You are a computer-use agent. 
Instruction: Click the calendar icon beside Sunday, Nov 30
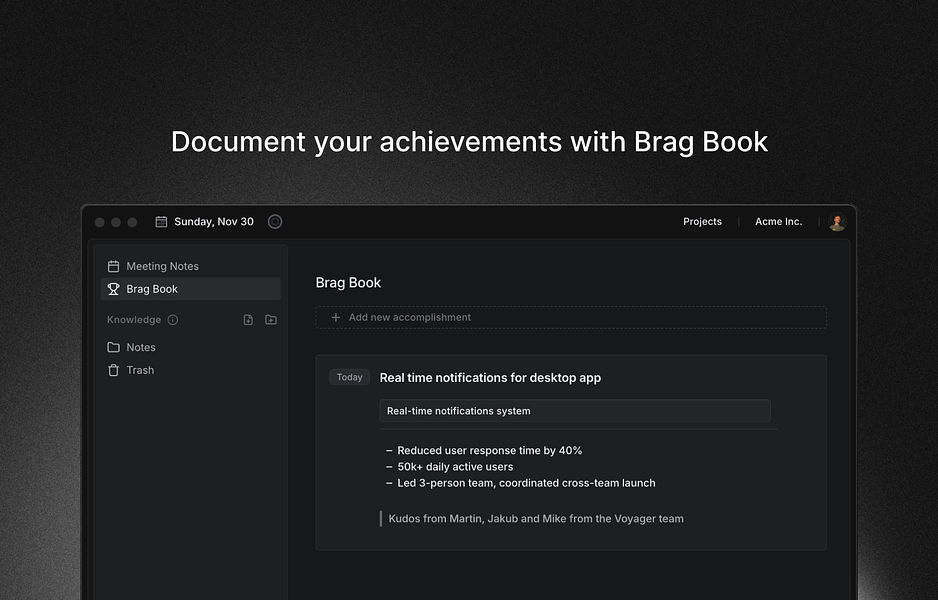161,222
